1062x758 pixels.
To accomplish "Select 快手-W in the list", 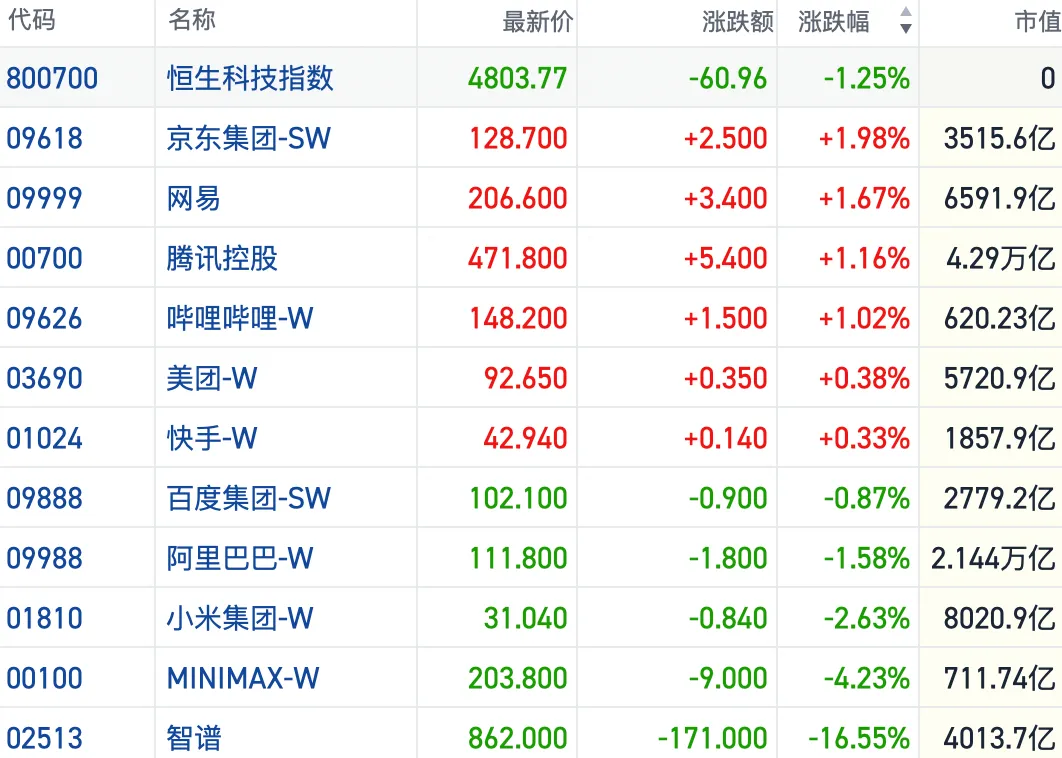I will (212, 438).
